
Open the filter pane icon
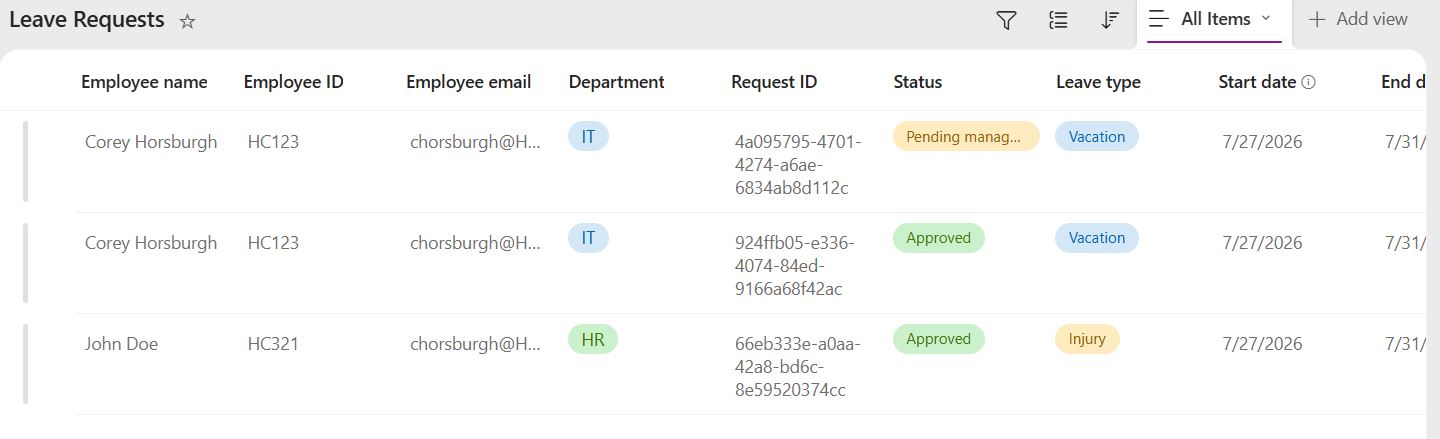coord(1007,20)
